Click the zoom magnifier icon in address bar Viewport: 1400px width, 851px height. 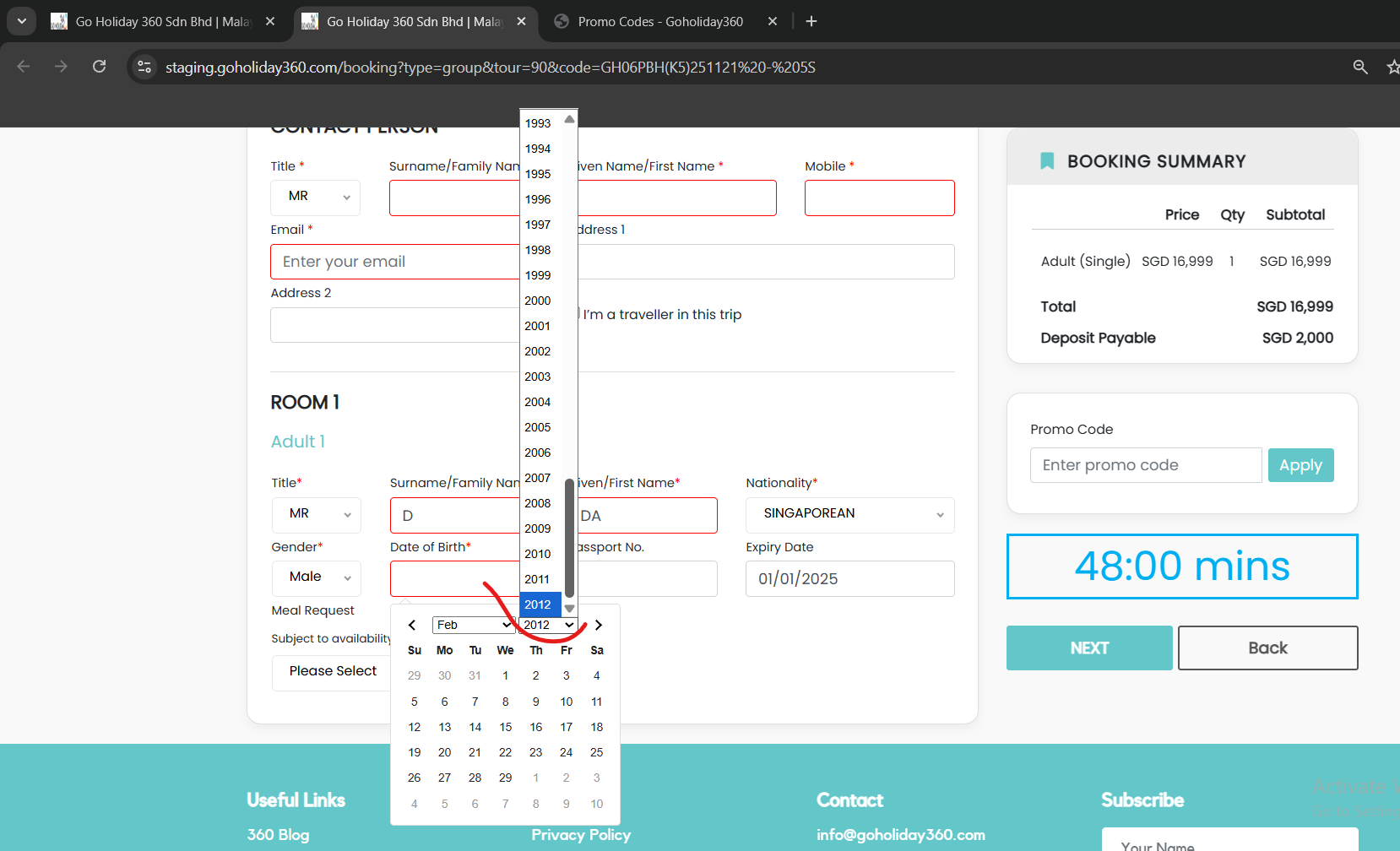tap(1359, 67)
